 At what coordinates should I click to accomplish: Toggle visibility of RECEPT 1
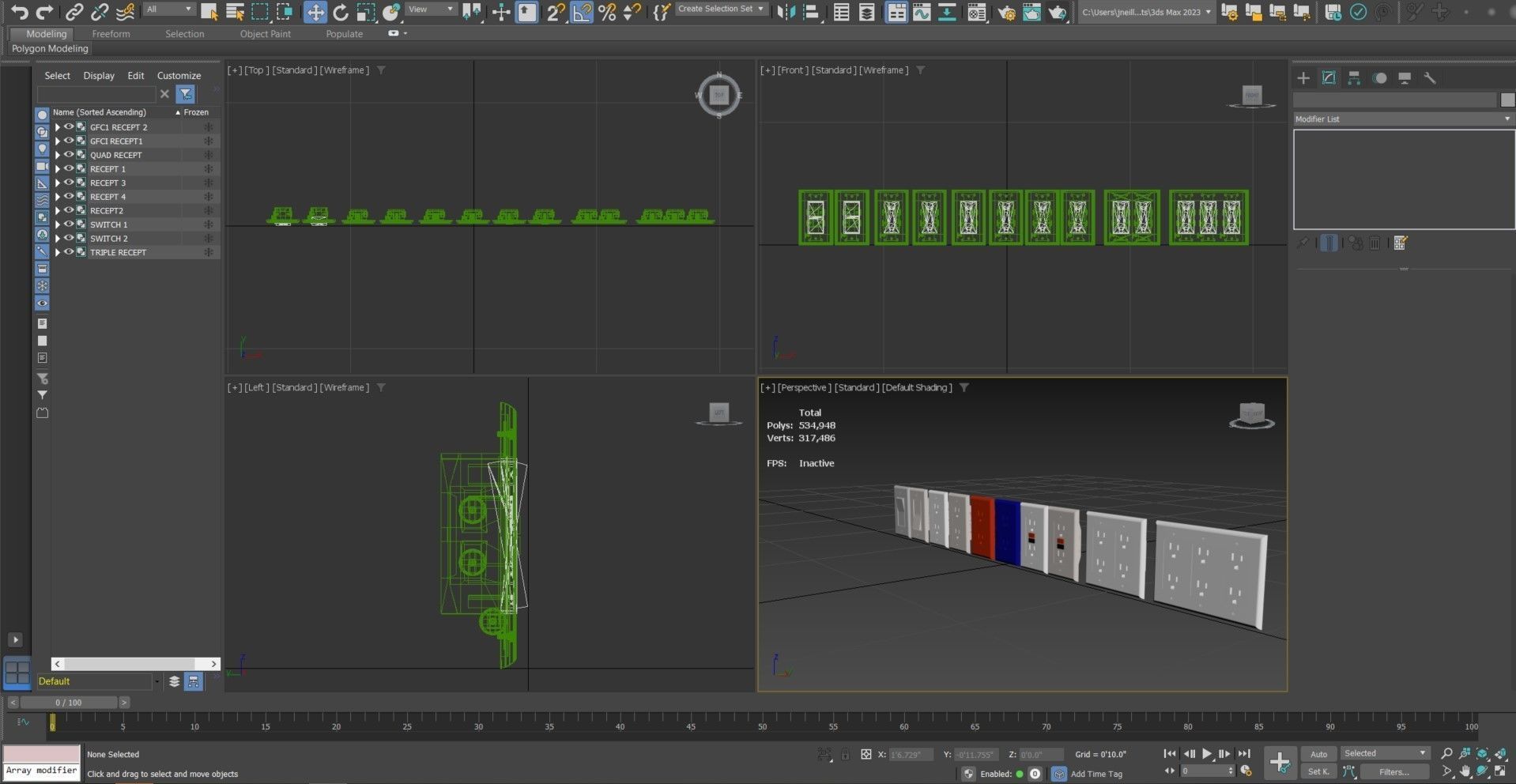(x=69, y=168)
